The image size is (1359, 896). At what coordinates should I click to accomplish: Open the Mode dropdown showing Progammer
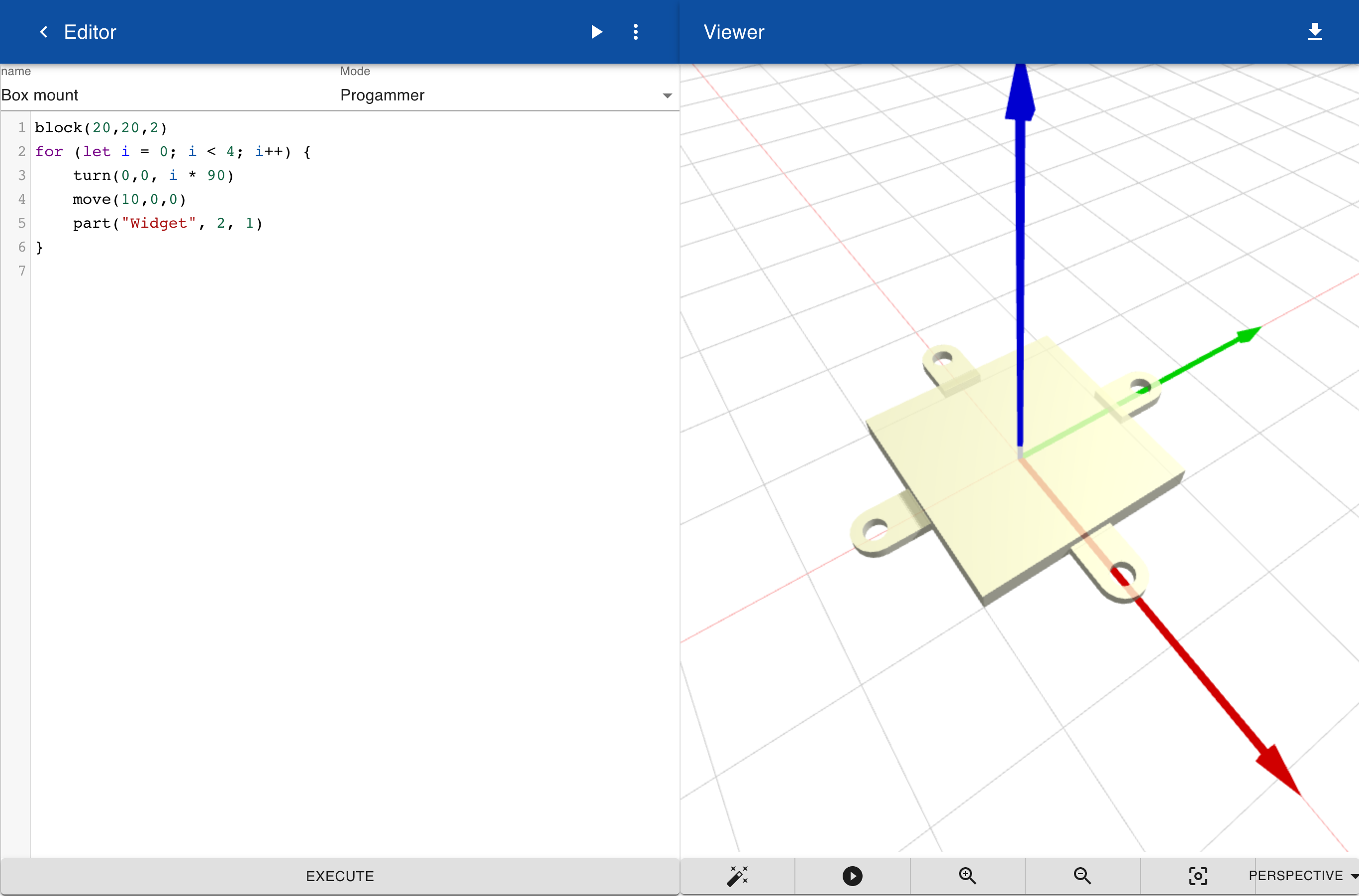click(x=506, y=95)
